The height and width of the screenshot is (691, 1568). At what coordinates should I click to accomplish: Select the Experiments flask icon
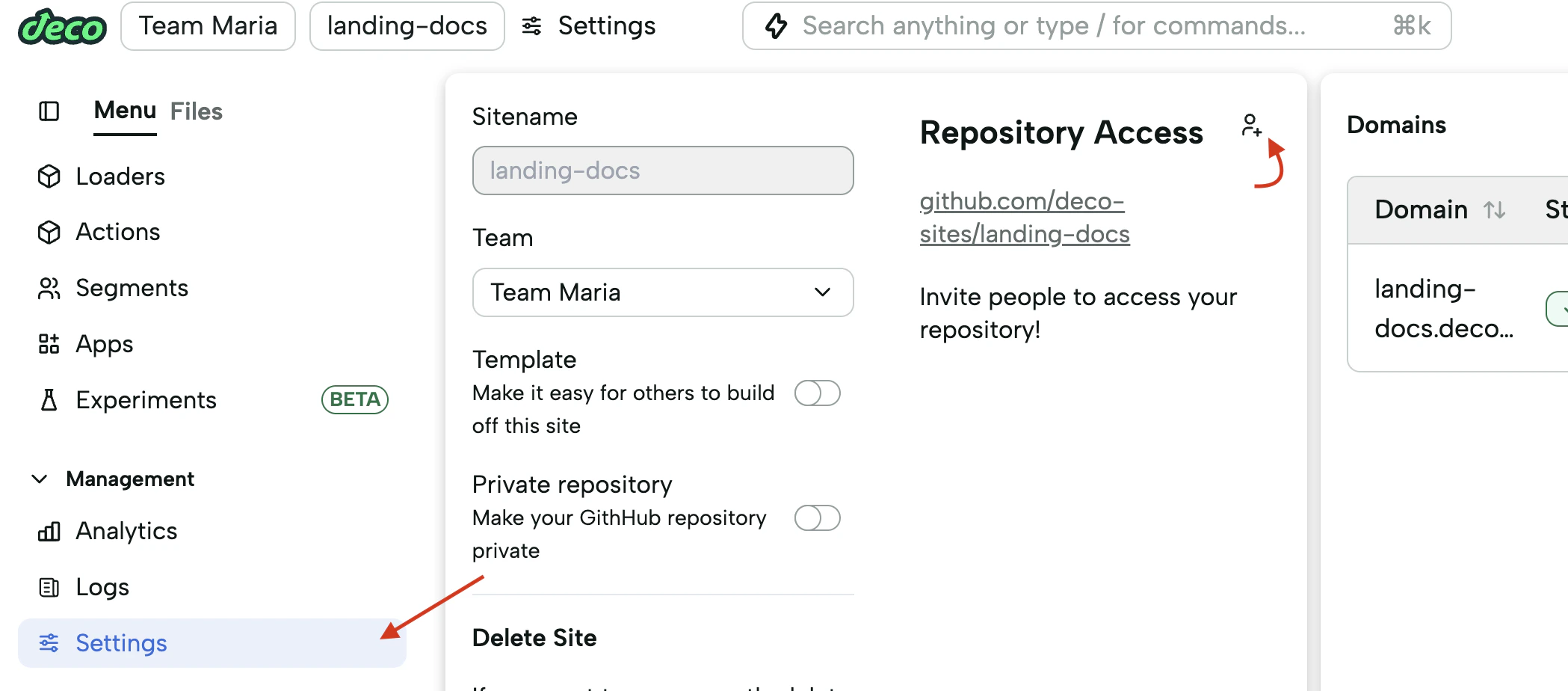pos(49,400)
